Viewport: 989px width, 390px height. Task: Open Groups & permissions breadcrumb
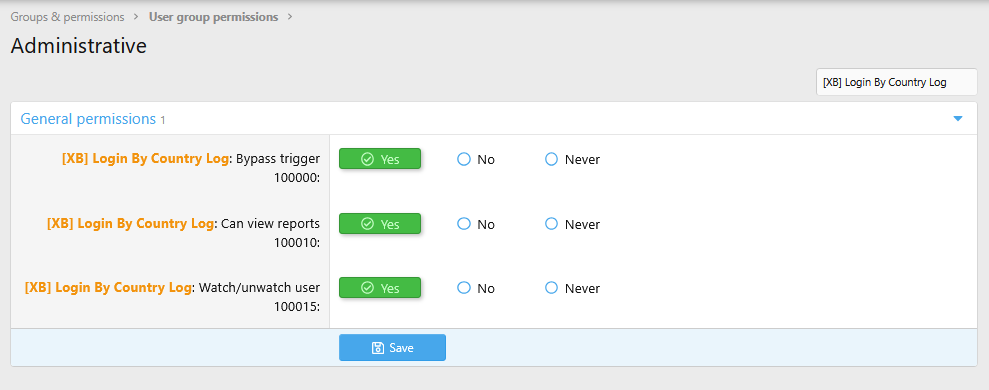click(67, 17)
